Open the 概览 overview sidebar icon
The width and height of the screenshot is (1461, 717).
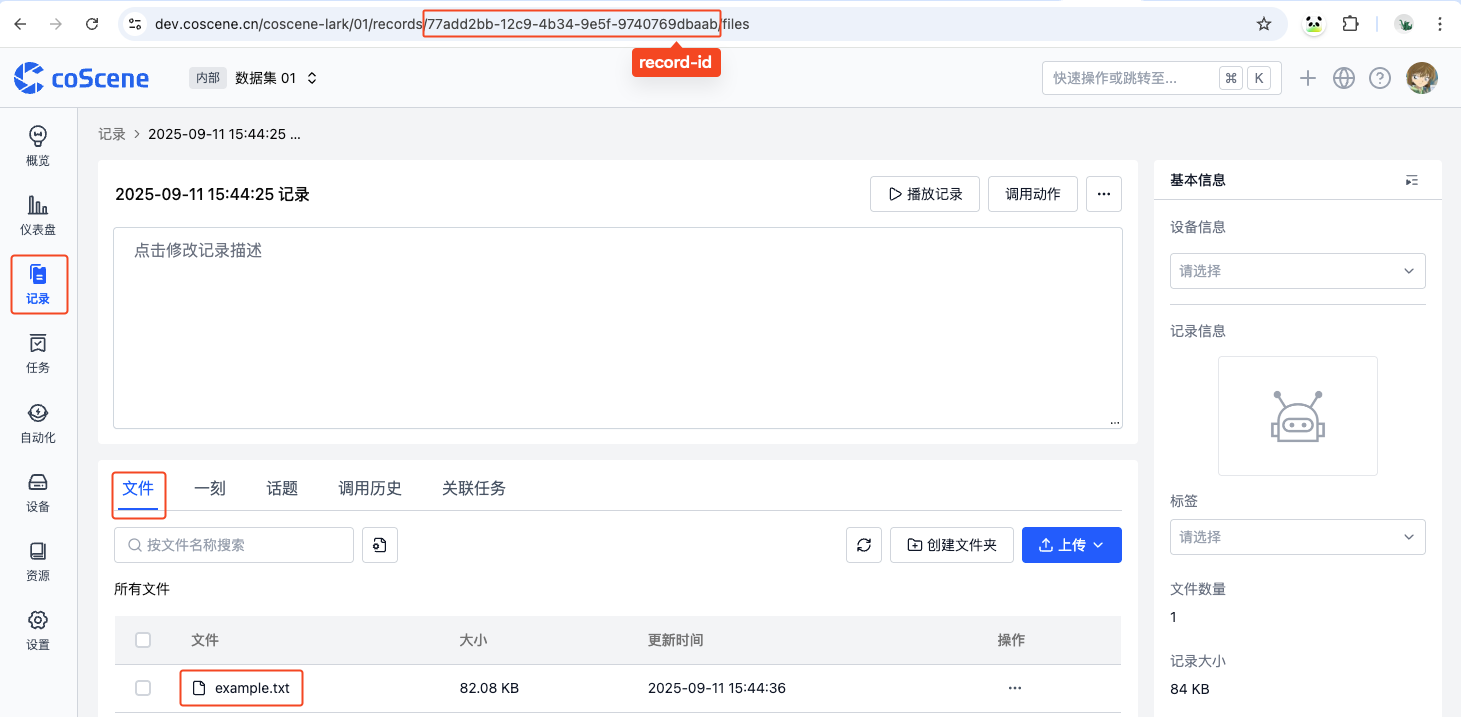click(38, 145)
